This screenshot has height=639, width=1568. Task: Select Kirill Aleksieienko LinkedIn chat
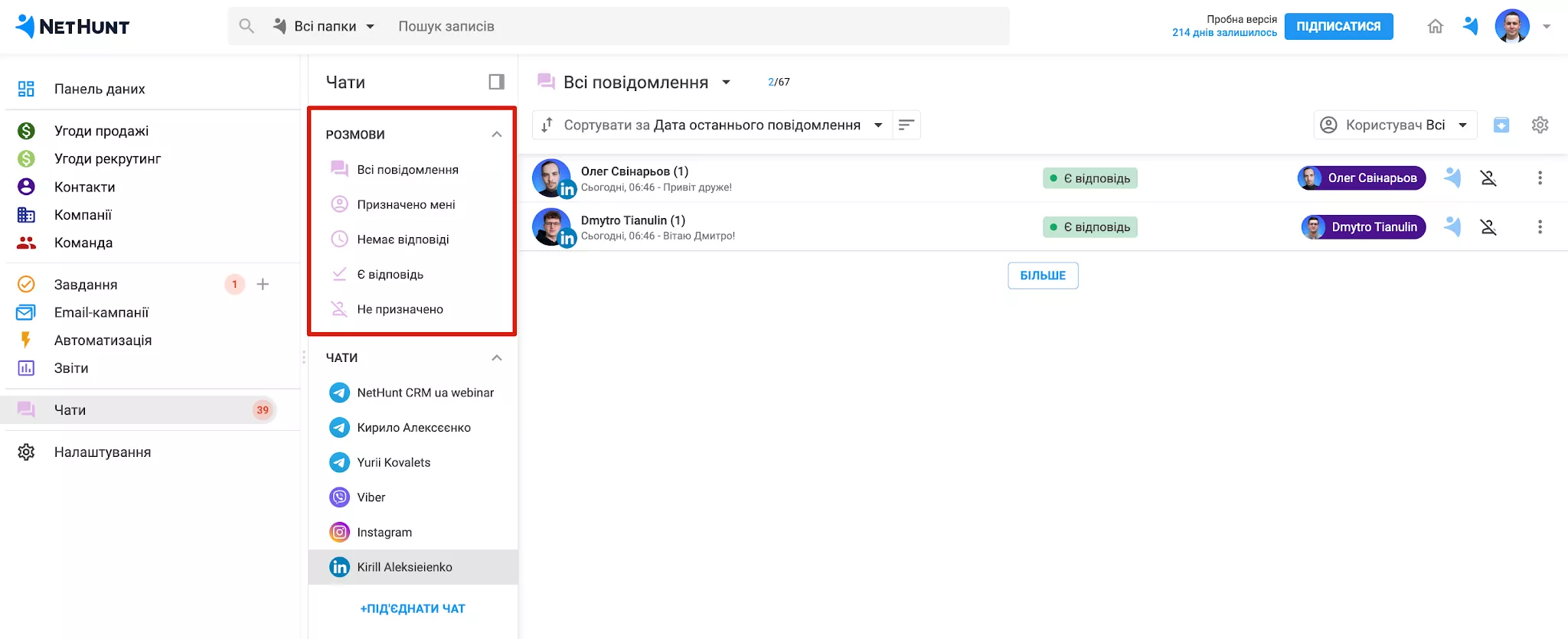412,567
